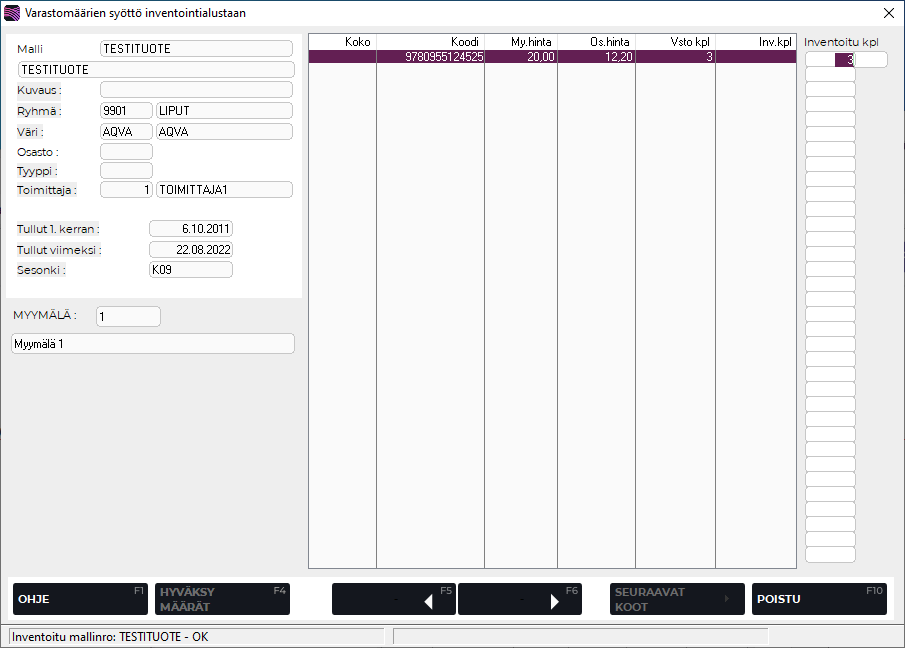Exit using the POISTU button

[x=818, y=599]
